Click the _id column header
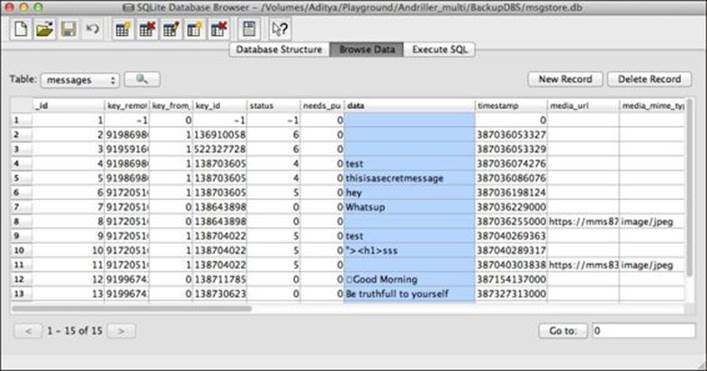This screenshot has height=371, width=707. pyautogui.click(x=68, y=105)
